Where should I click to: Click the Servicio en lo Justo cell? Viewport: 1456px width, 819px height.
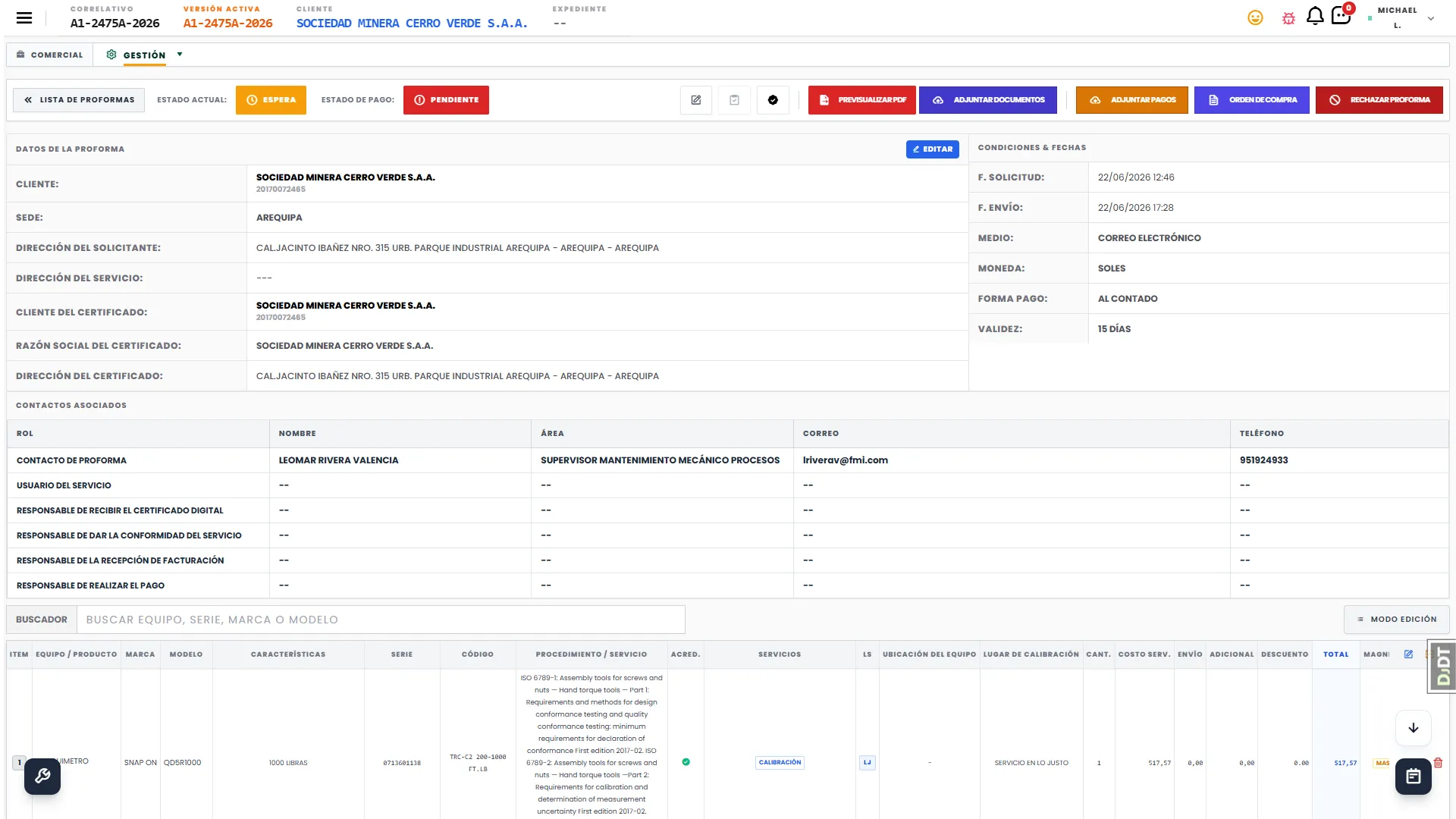tap(1031, 763)
